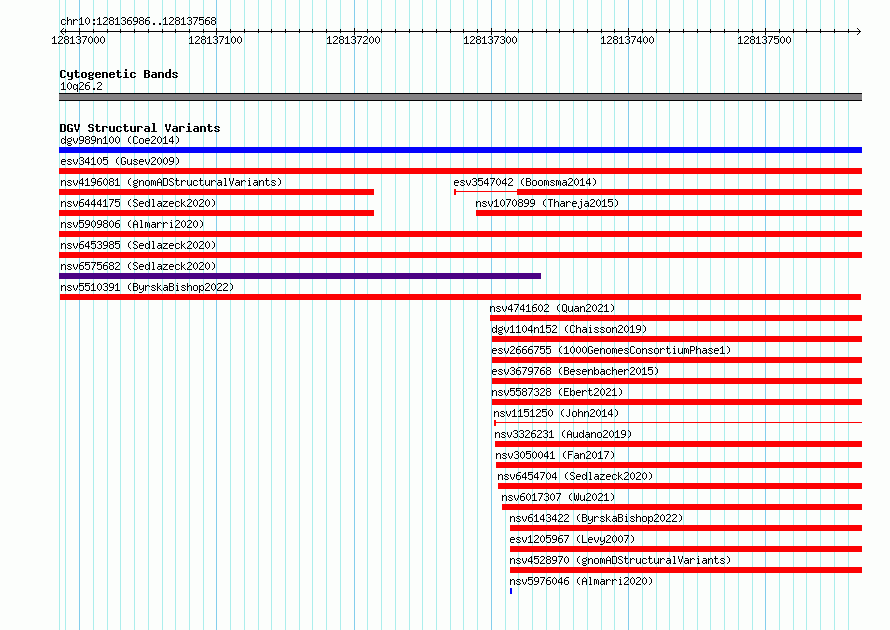Open nsv6017307 (Wu2021) variant label

point(558,497)
